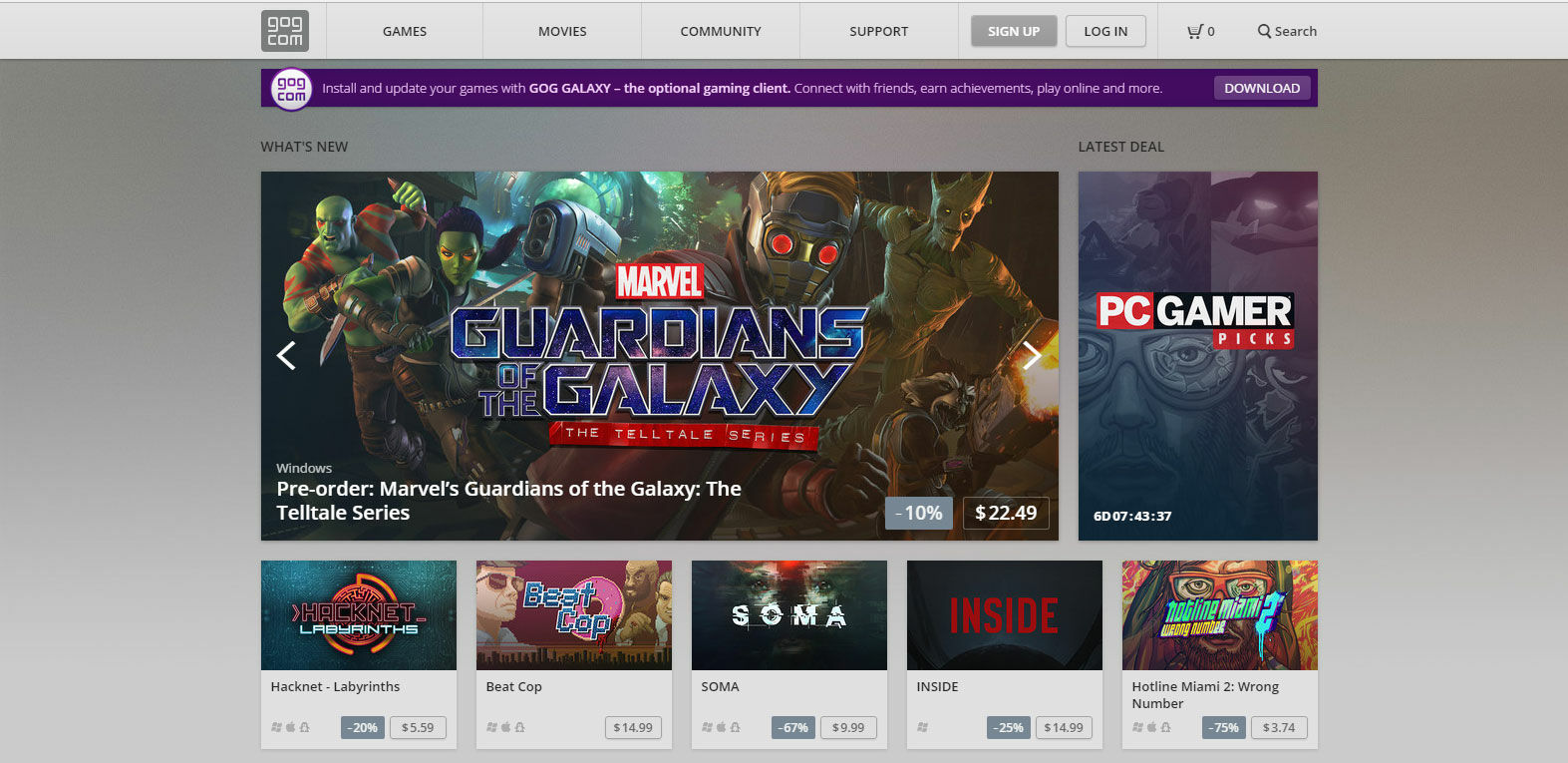Click platform icons on Hacknet card
This screenshot has height=763, width=1568.
click(x=290, y=727)
